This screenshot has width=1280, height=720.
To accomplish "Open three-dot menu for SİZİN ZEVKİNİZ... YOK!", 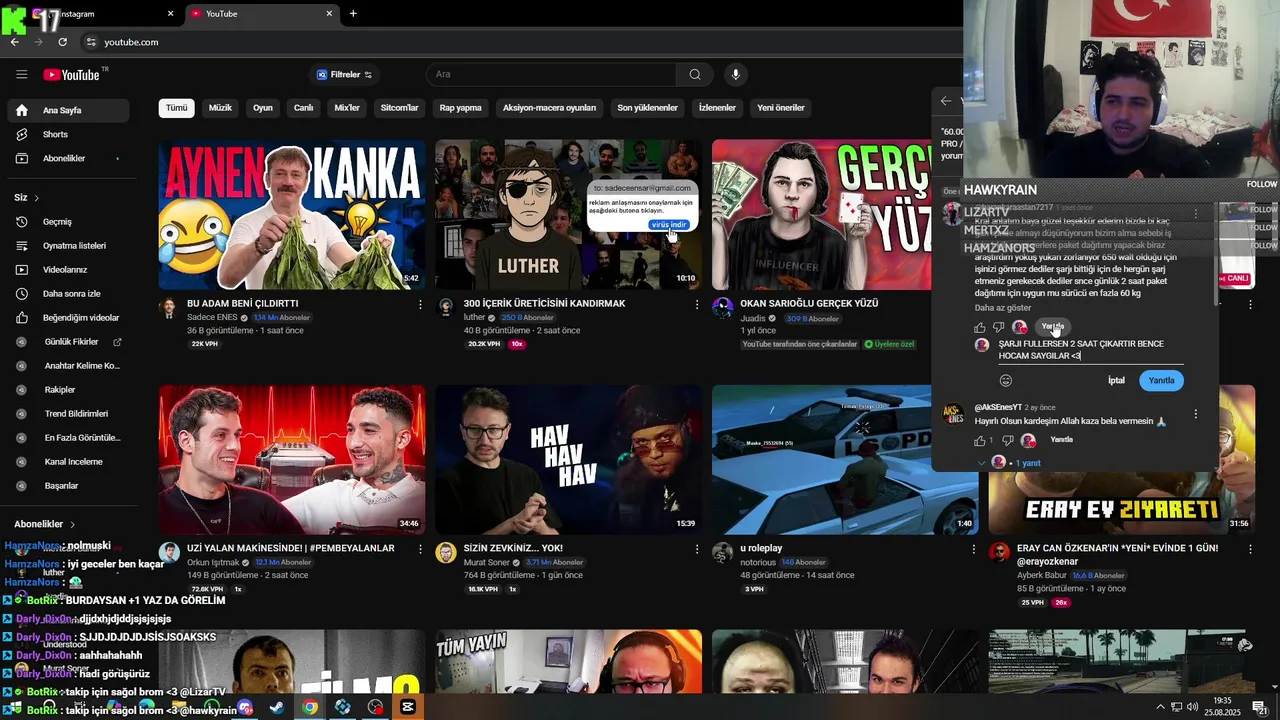I will [x=697, y=549].
